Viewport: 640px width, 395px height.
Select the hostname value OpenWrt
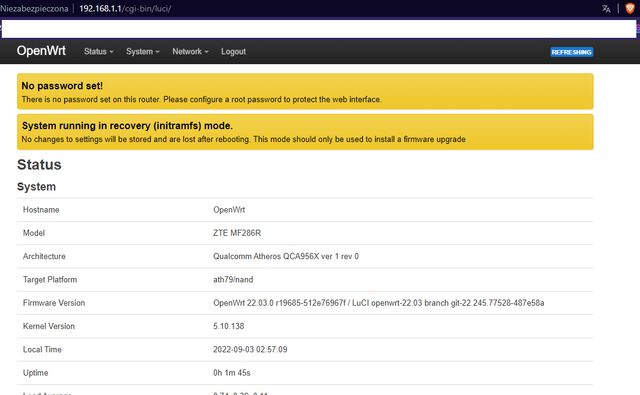pyautogui.click(x=229, y=210)
